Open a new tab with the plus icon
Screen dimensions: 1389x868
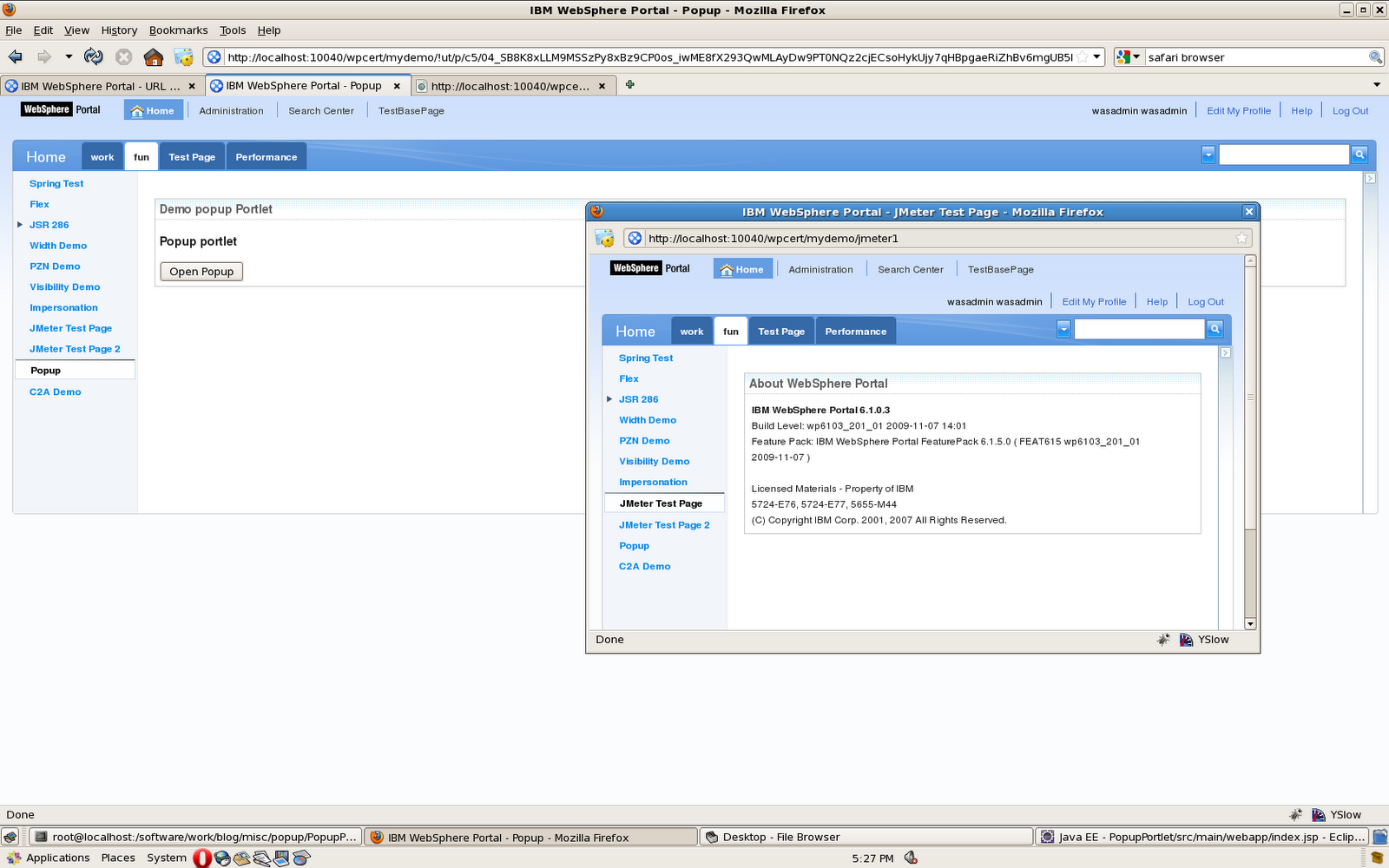pos(630,84)
